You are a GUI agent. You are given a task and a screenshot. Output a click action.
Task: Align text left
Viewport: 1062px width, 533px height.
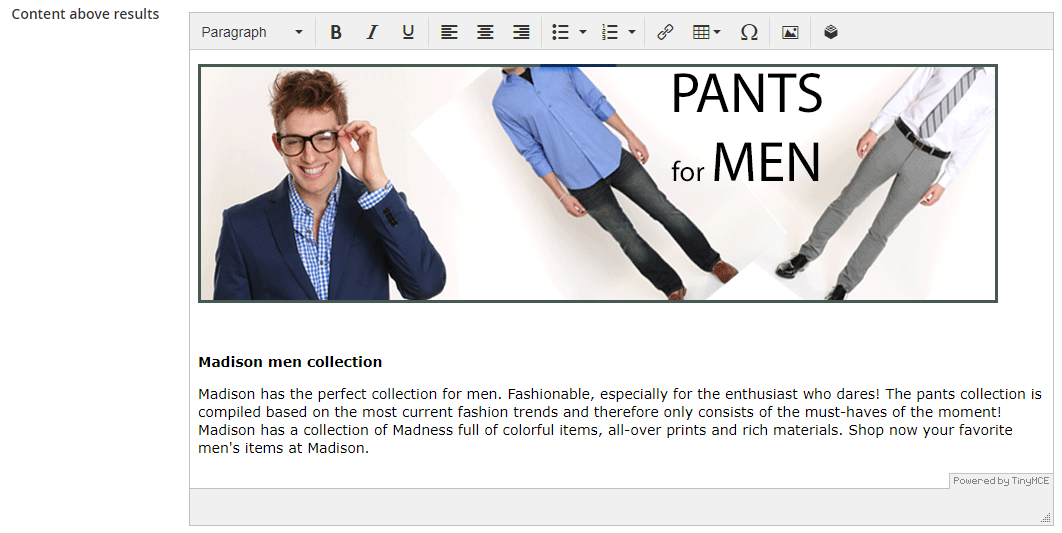pos(449,32)
